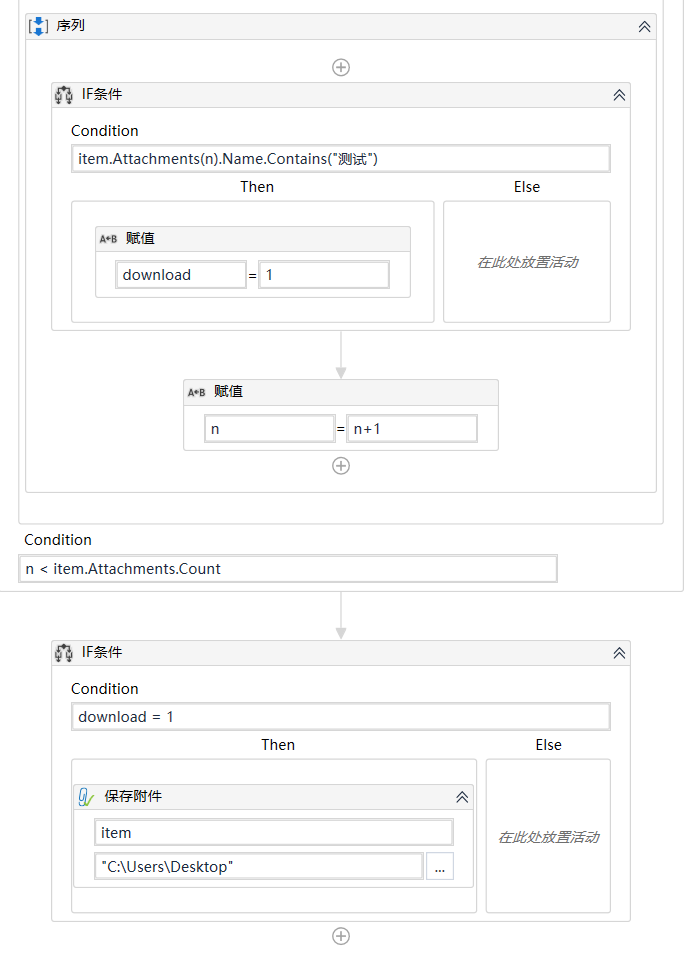Edit the item.Attachments(n).Name.Contains condition field

point(341,159)
